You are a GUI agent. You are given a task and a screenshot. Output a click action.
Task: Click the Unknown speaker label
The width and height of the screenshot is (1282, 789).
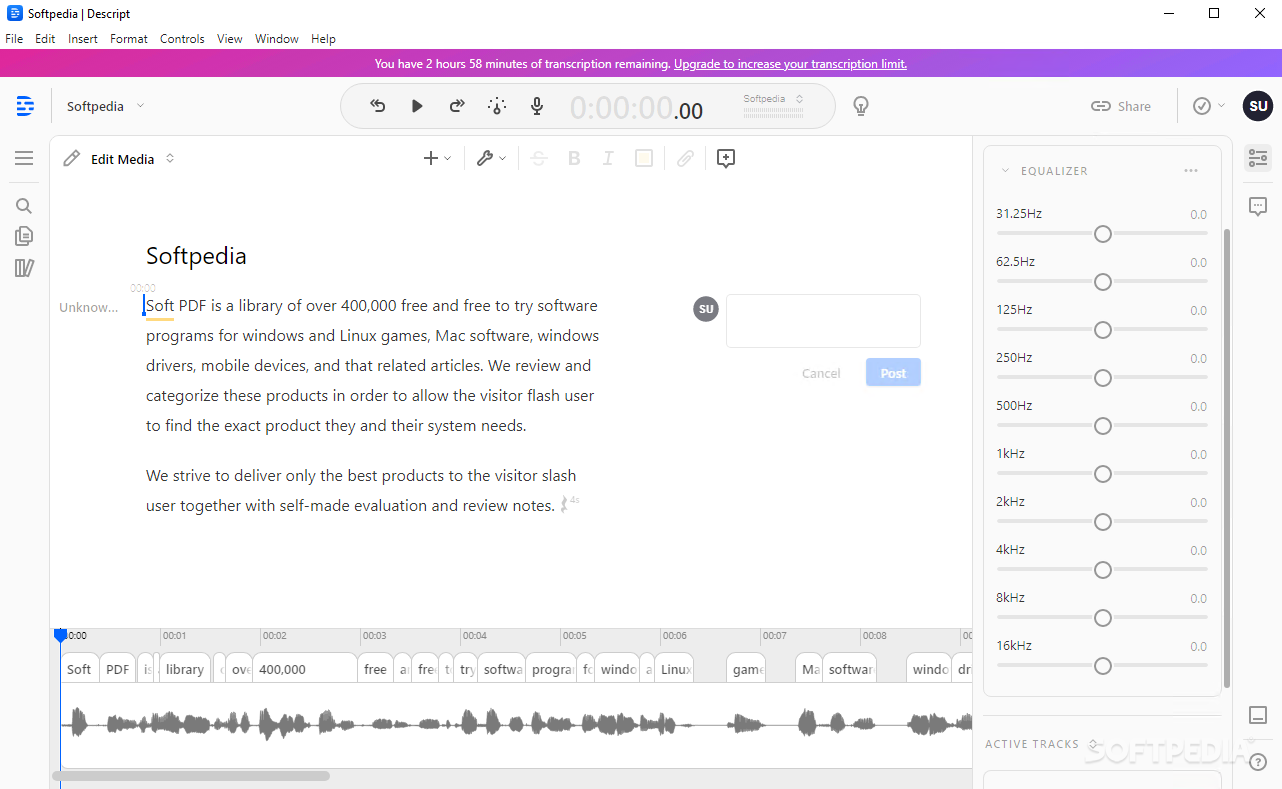pos(89,307)
